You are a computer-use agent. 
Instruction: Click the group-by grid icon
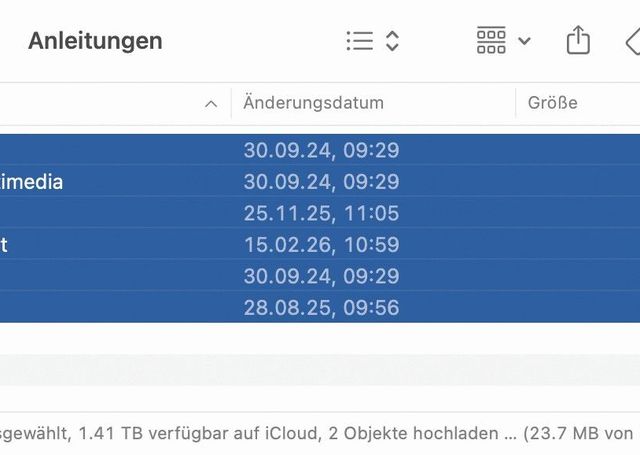coord(491,41)
